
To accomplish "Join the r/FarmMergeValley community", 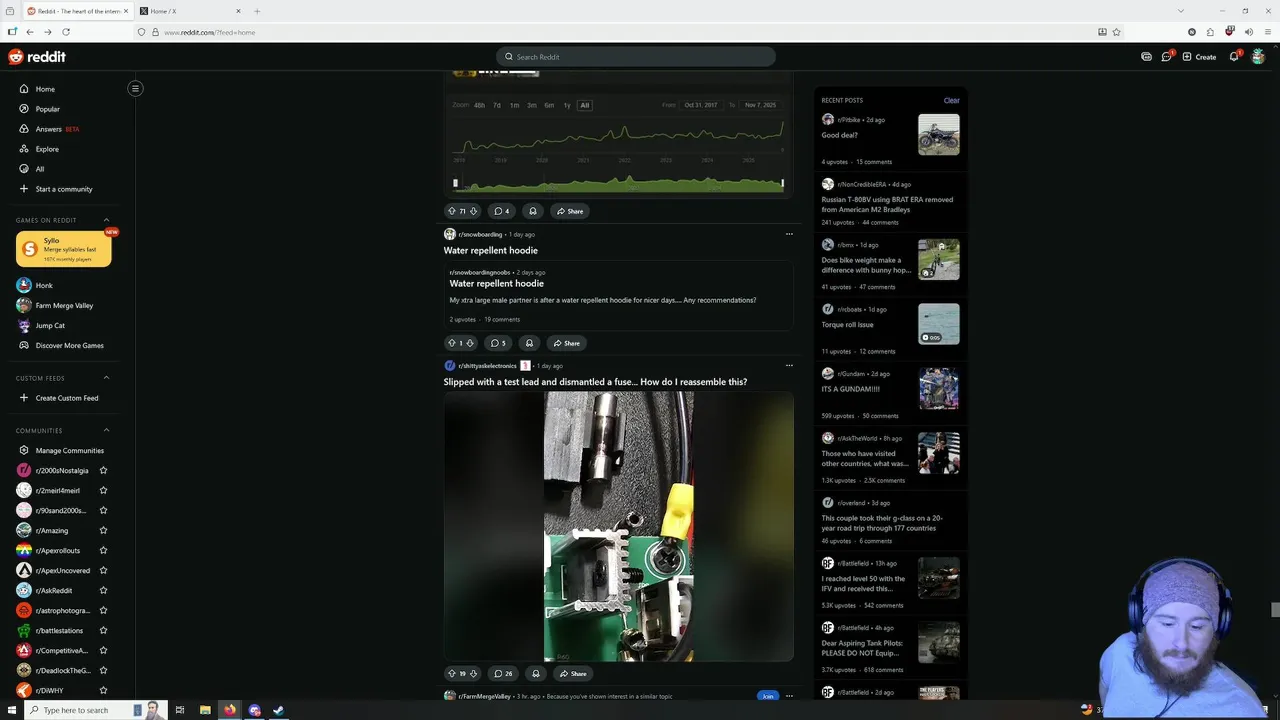I will (767, 696).
